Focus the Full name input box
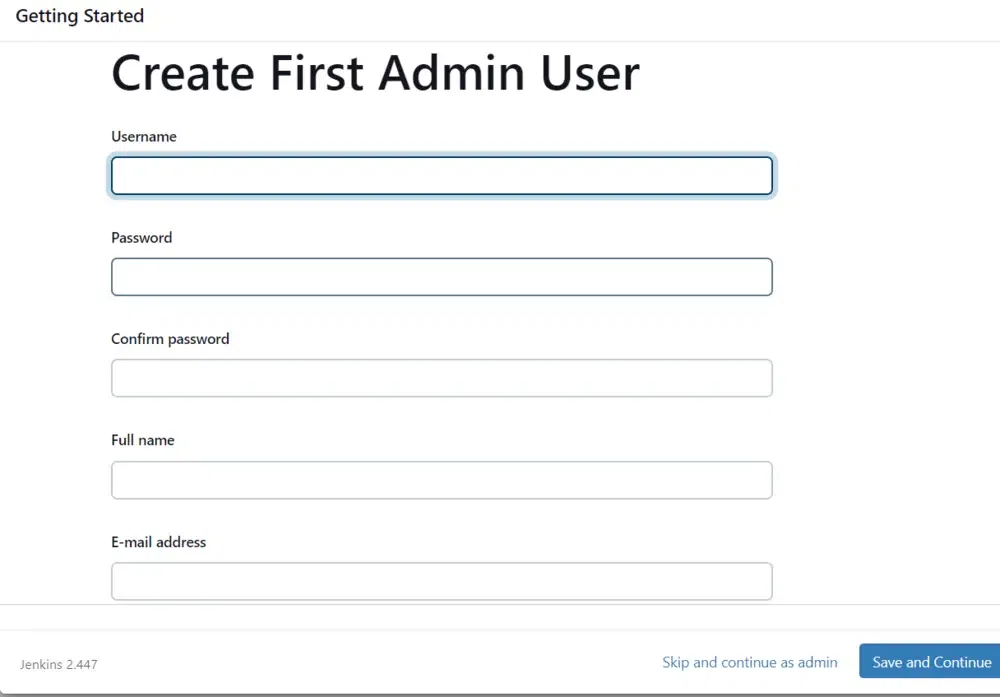The height and width of the screenshot is (697, 1000). tap(441, 480)
